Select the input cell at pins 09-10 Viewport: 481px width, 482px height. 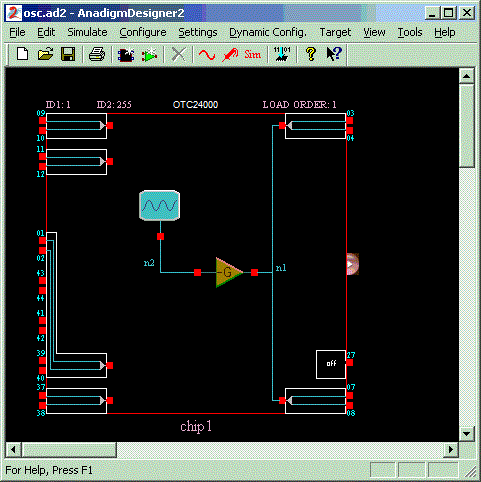[x=76, y=126]
